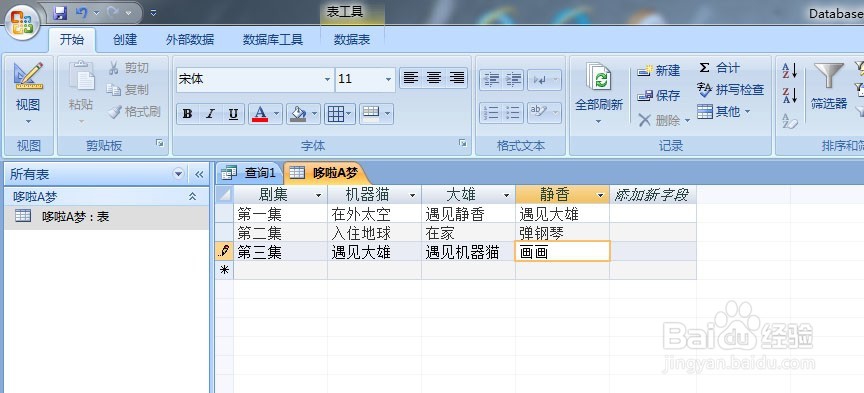Click the increase indent icon
This screenshot has width=864, height=393.
[x=513, y=80]
